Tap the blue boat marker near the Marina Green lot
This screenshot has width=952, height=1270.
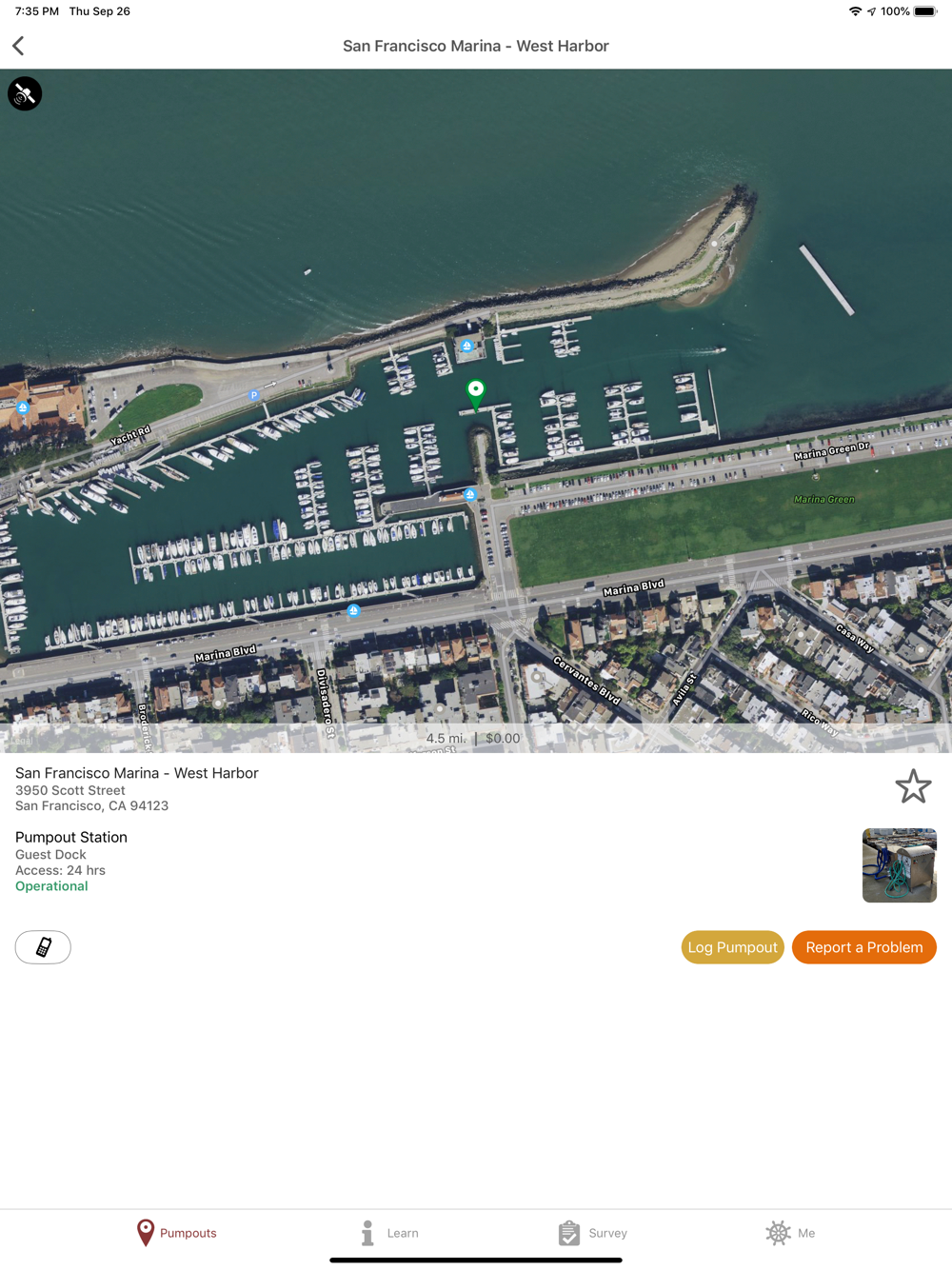tap(470, 495)
